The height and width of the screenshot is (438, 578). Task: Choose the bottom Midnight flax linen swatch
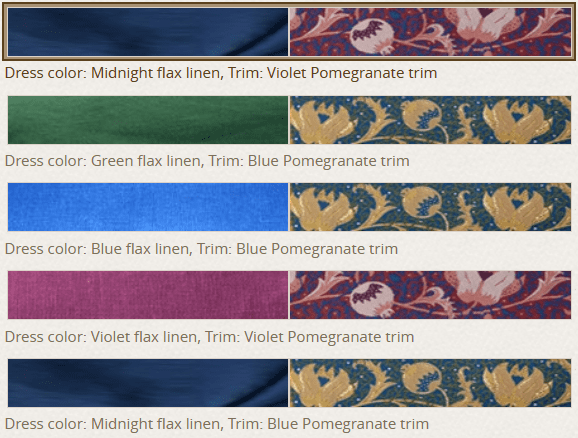pyautogui.click(x=148, y=383)
